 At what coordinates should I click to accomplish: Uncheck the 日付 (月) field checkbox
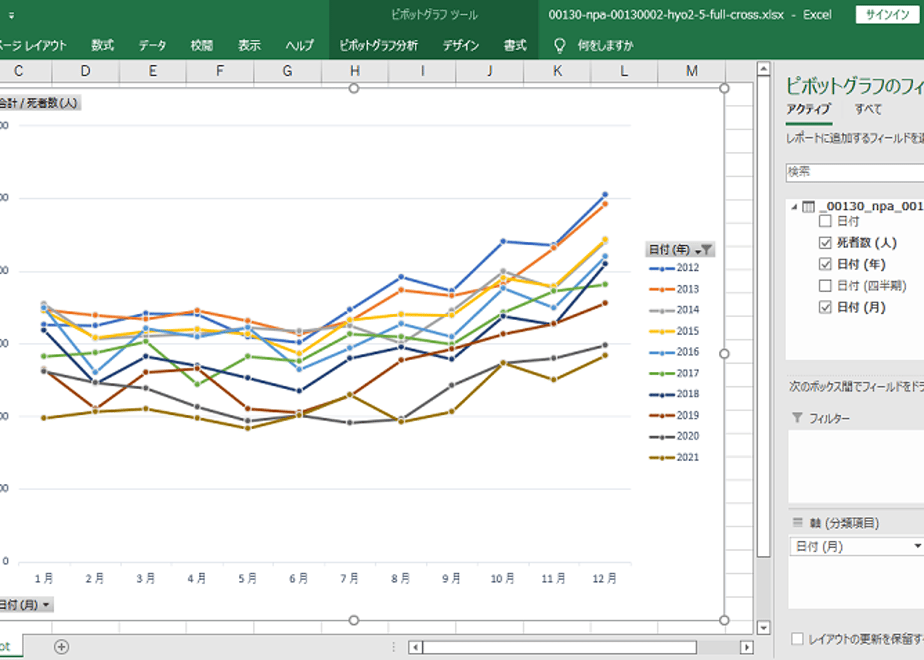click(x=825, y=307)
